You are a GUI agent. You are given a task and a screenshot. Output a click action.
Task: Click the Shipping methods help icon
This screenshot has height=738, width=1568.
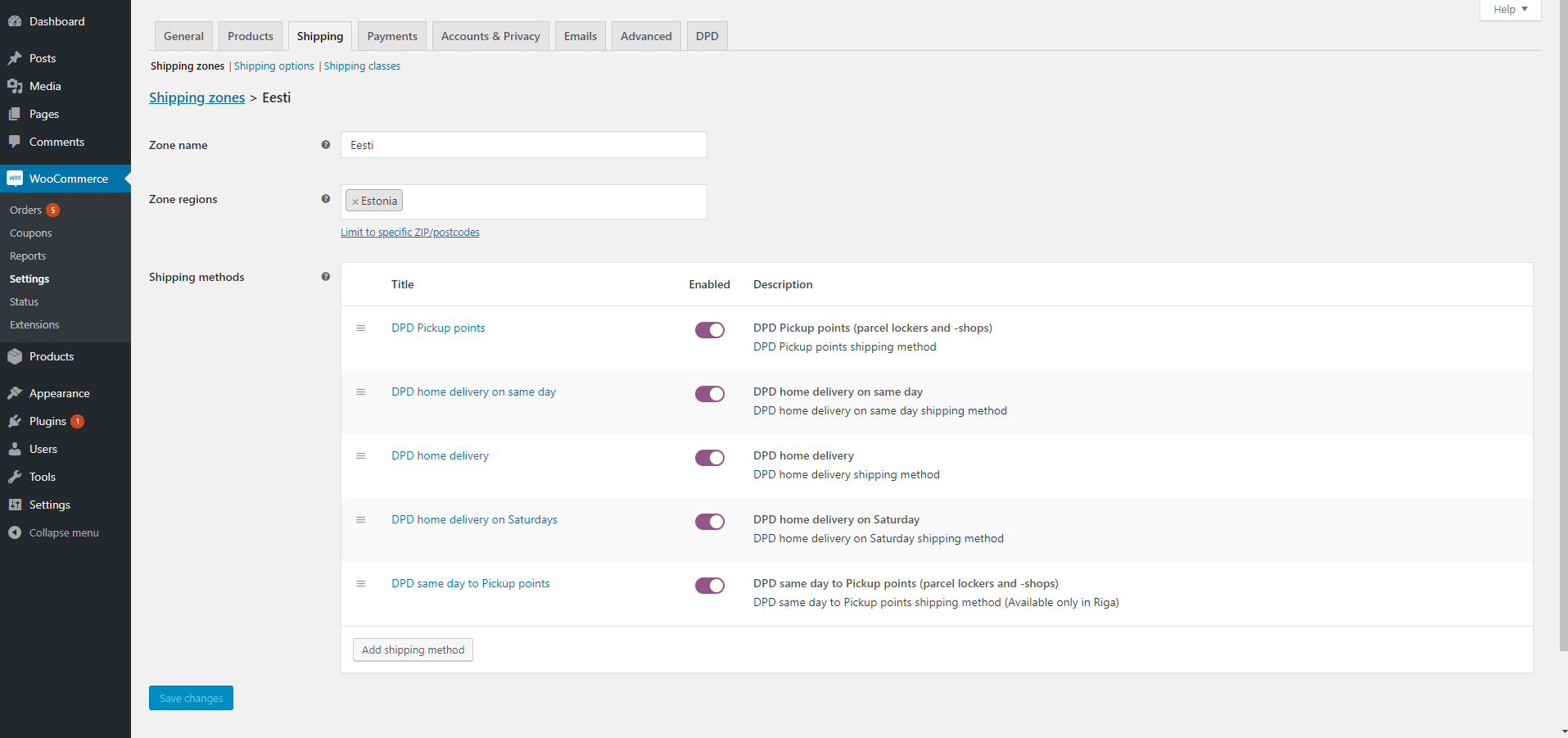[x=326, y=277]
